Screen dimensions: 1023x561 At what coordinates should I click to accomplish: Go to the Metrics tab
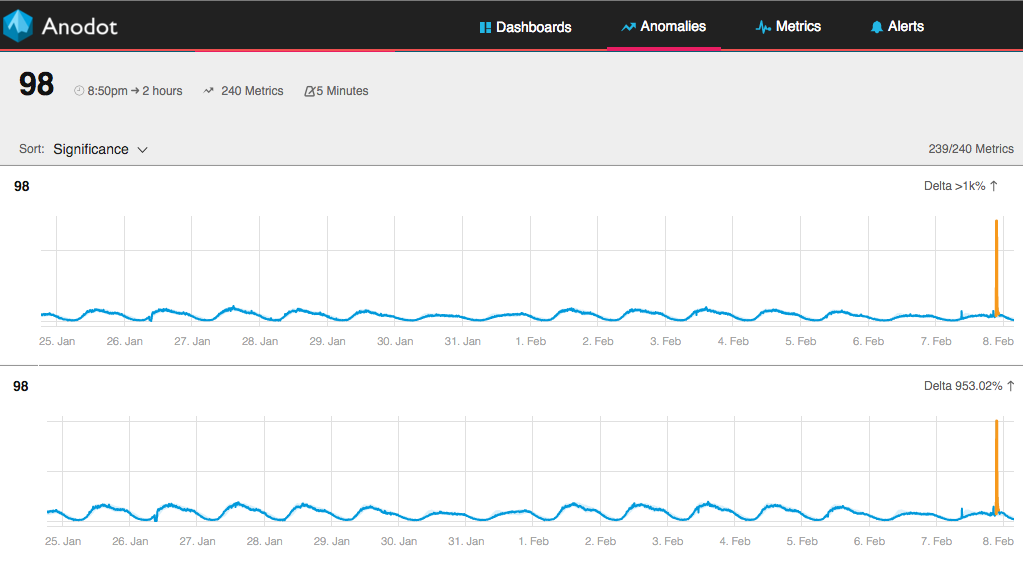[788, 27]
